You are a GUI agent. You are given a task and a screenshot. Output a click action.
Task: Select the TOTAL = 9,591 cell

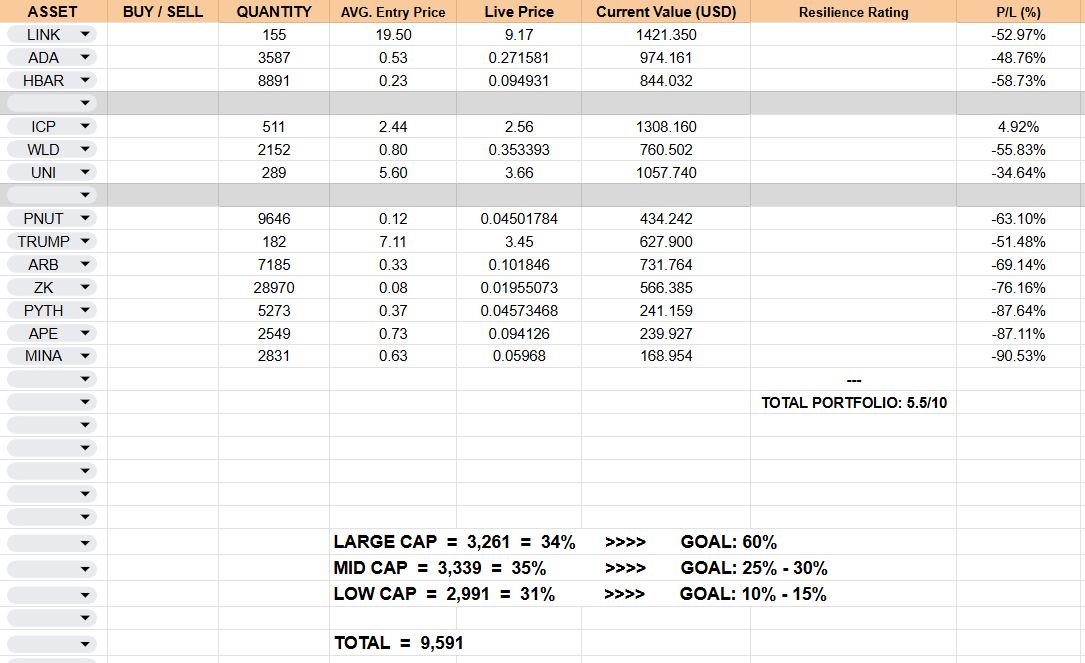[399, 643]
